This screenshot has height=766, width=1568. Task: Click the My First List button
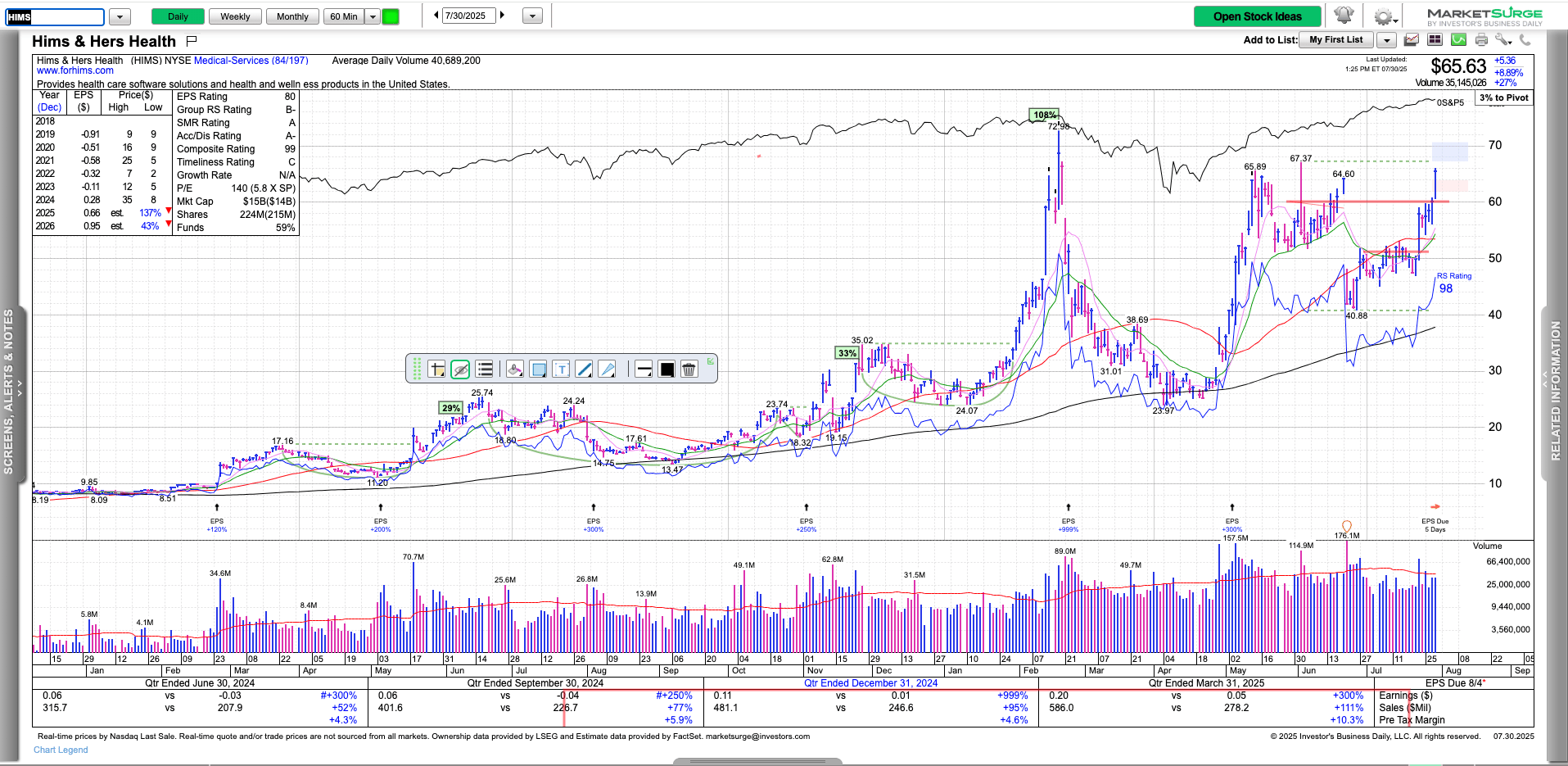(x=1336, y=39)
